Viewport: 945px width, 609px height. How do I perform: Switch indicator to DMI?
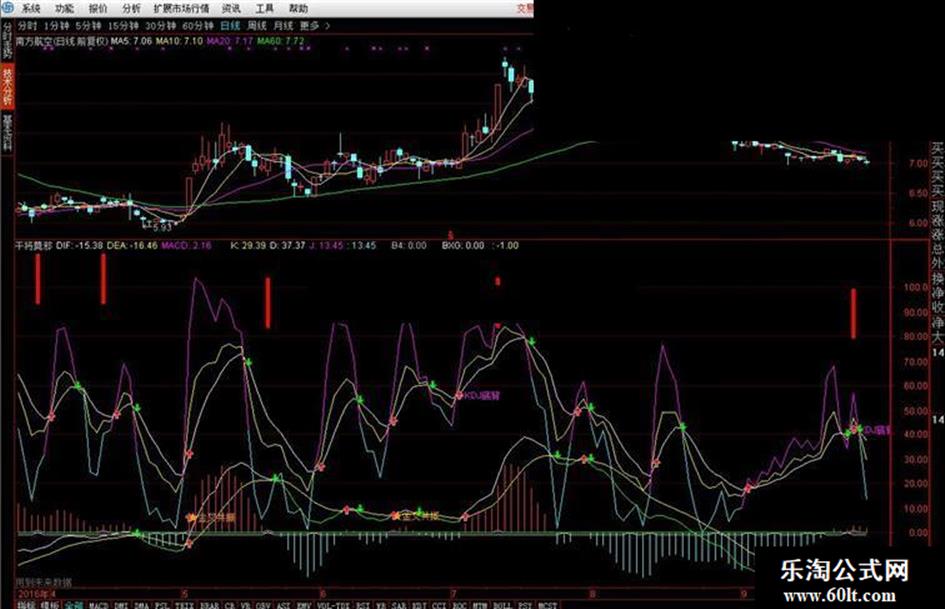coord(121,604)
